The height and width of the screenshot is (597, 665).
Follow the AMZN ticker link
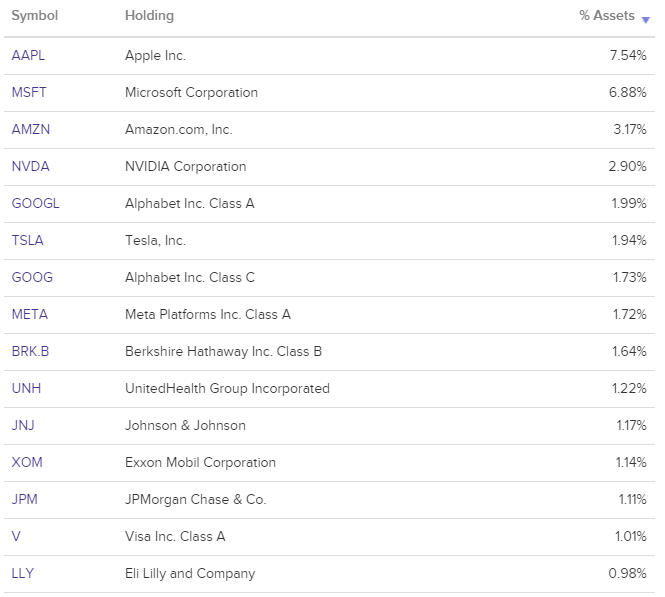(x=29, y=129)
